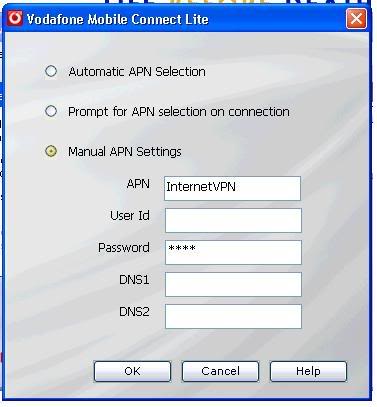Select Manual APN Settings radio option
Viewport: 377px width, 407px height.
click(51, 151)
